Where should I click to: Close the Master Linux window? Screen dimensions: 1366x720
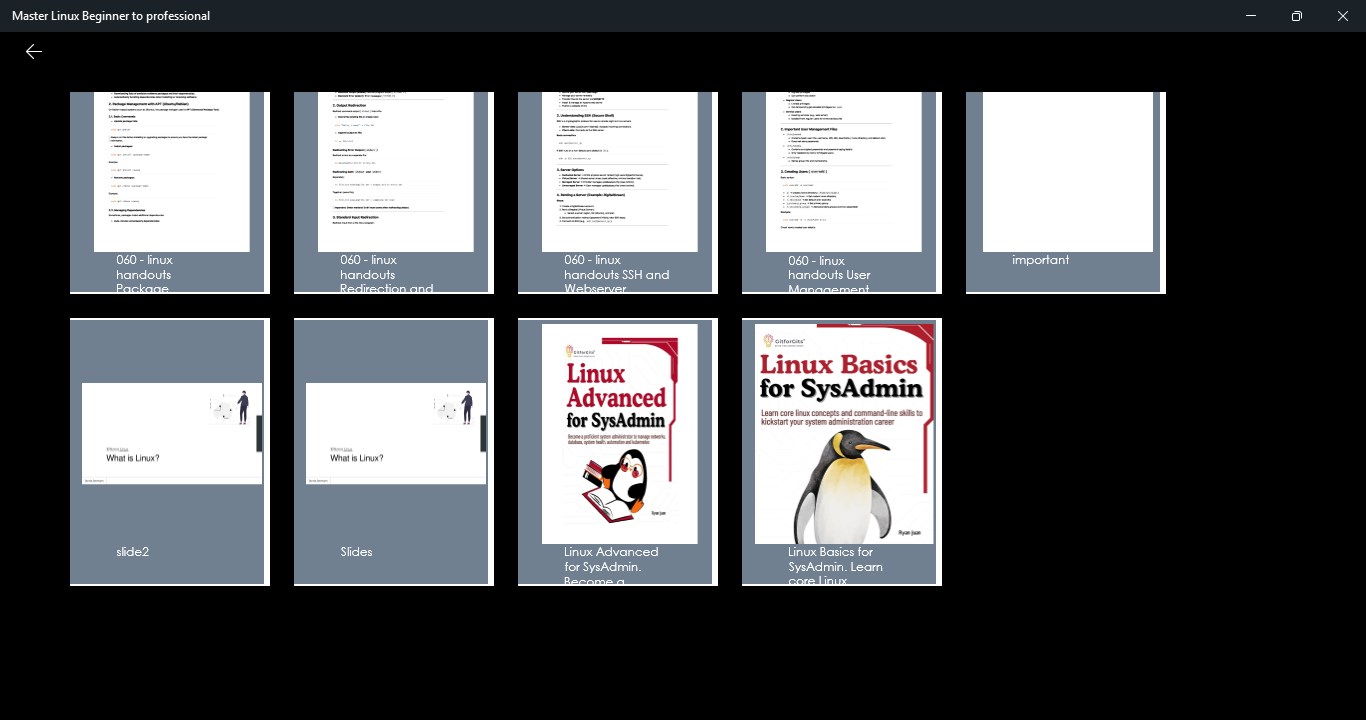click(x=1343, y=16)
